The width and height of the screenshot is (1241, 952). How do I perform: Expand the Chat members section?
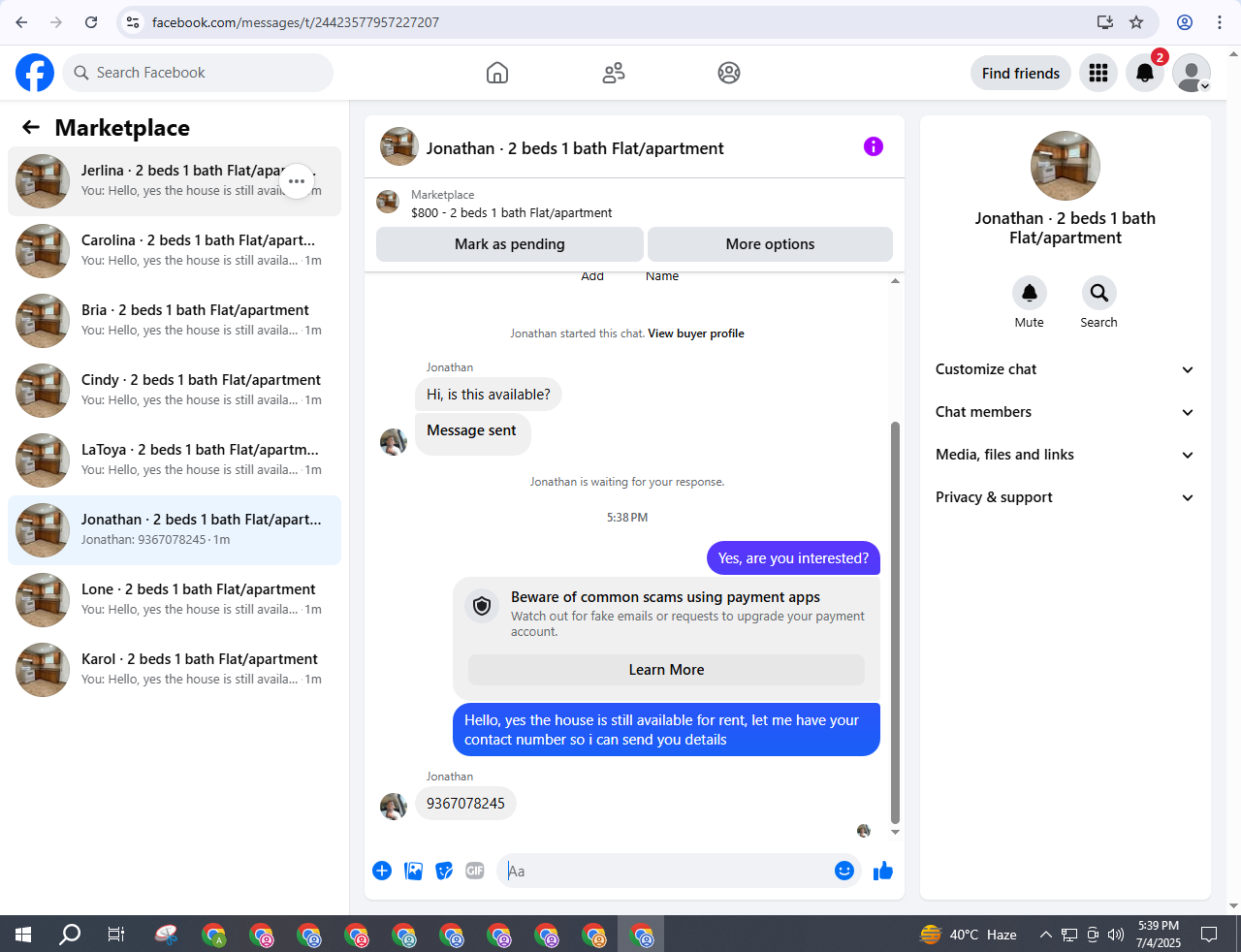[x=1066, y=412]
